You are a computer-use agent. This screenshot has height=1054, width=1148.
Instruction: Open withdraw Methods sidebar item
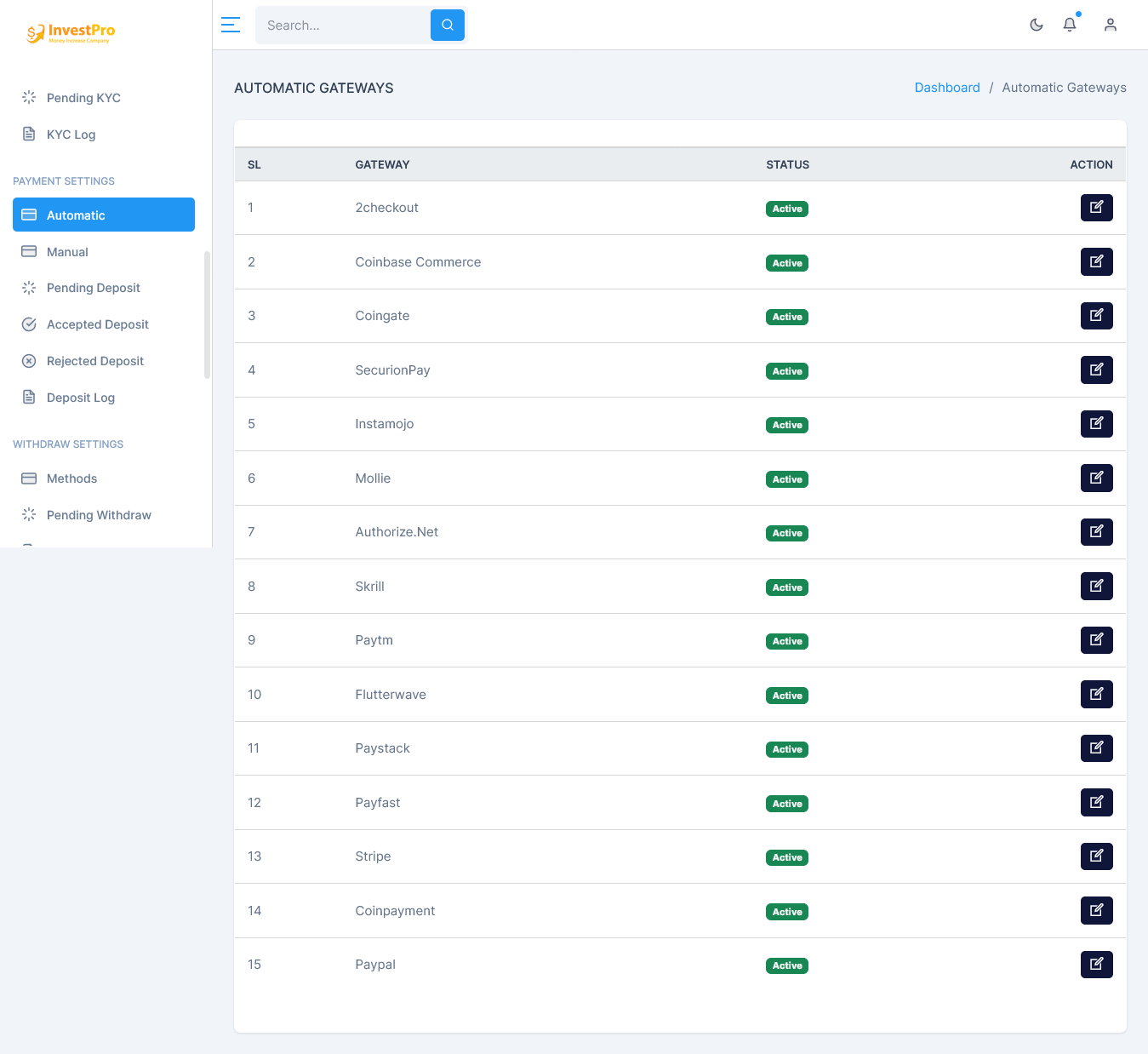click(x=104, y=478)
